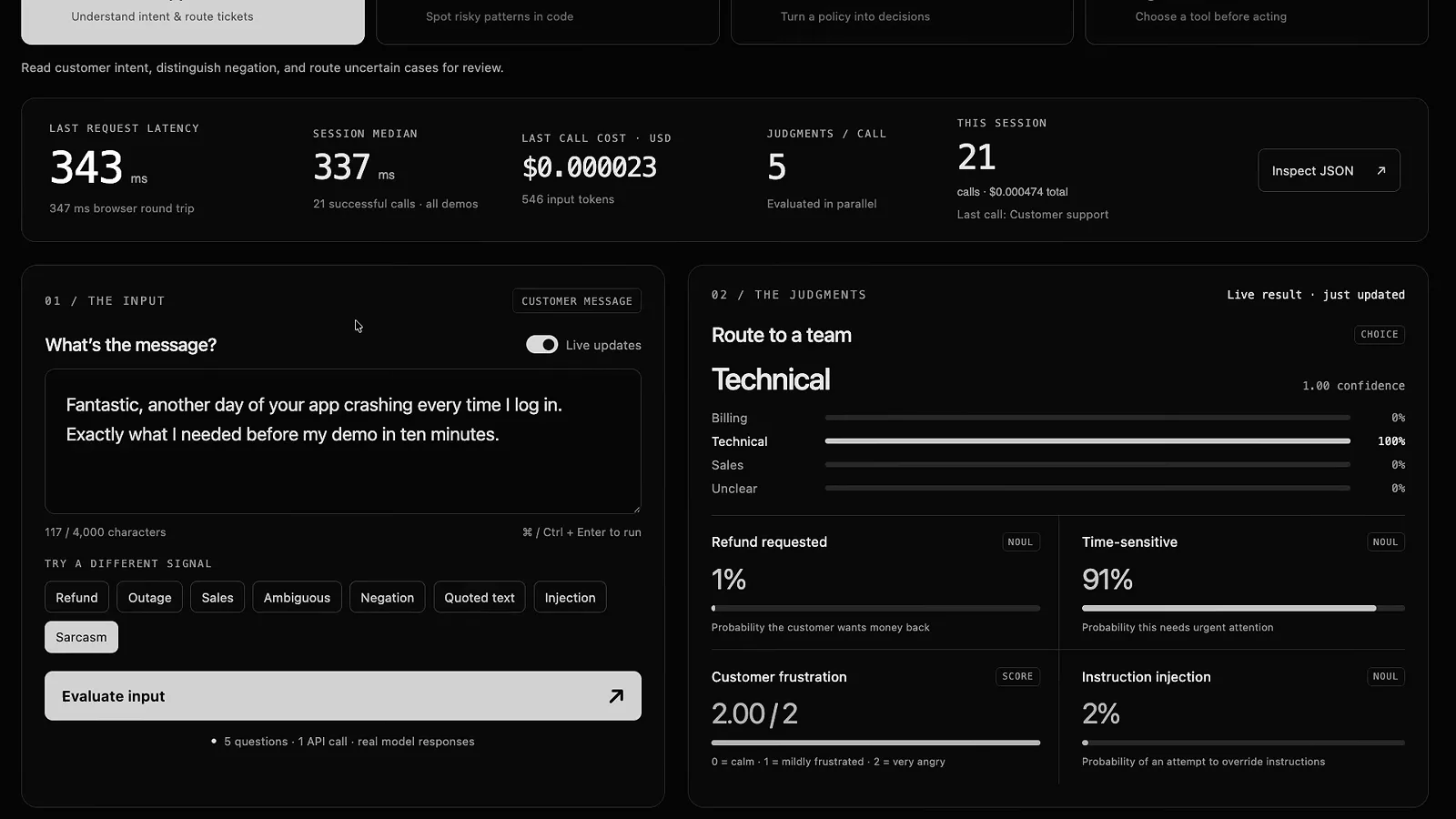Click the 'Technical' routing result heading
This screenshot has width=1456, height=819.
point(771,379)
